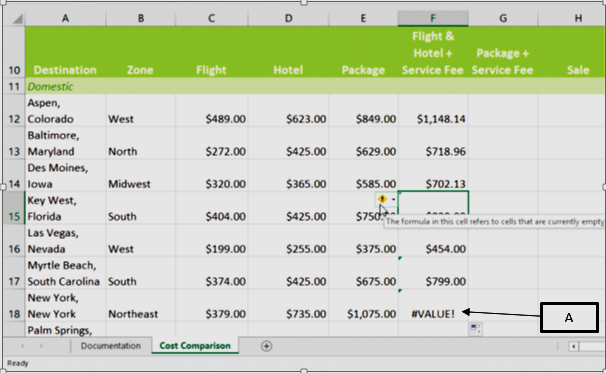The width and height of the screenshot is (606, 373).
Task: Click the $489.00 flight cell
Action: click(x=211, y=111)
